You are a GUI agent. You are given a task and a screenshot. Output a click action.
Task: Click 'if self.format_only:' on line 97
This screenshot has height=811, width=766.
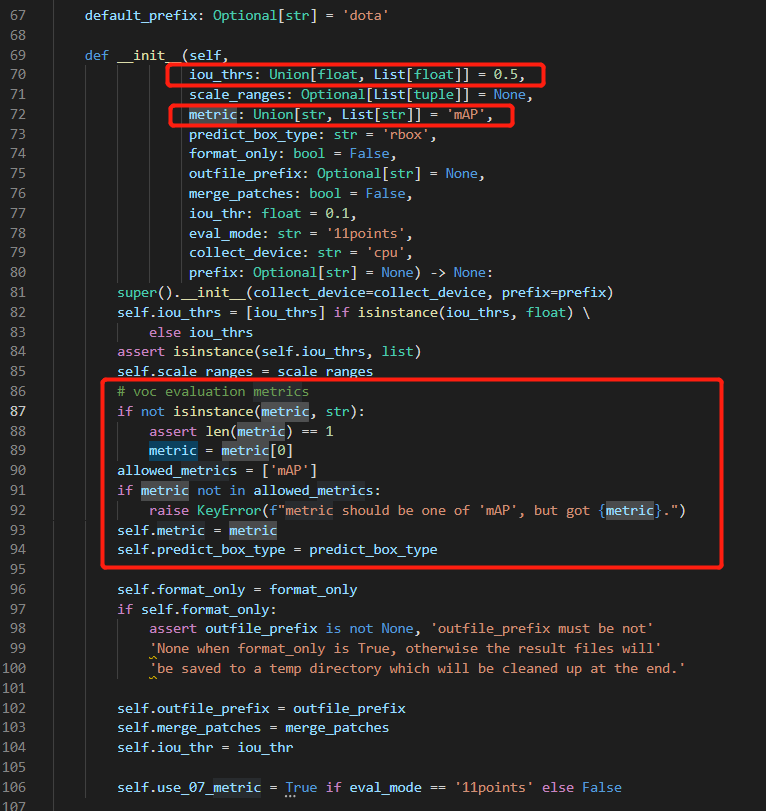[197, 610]
